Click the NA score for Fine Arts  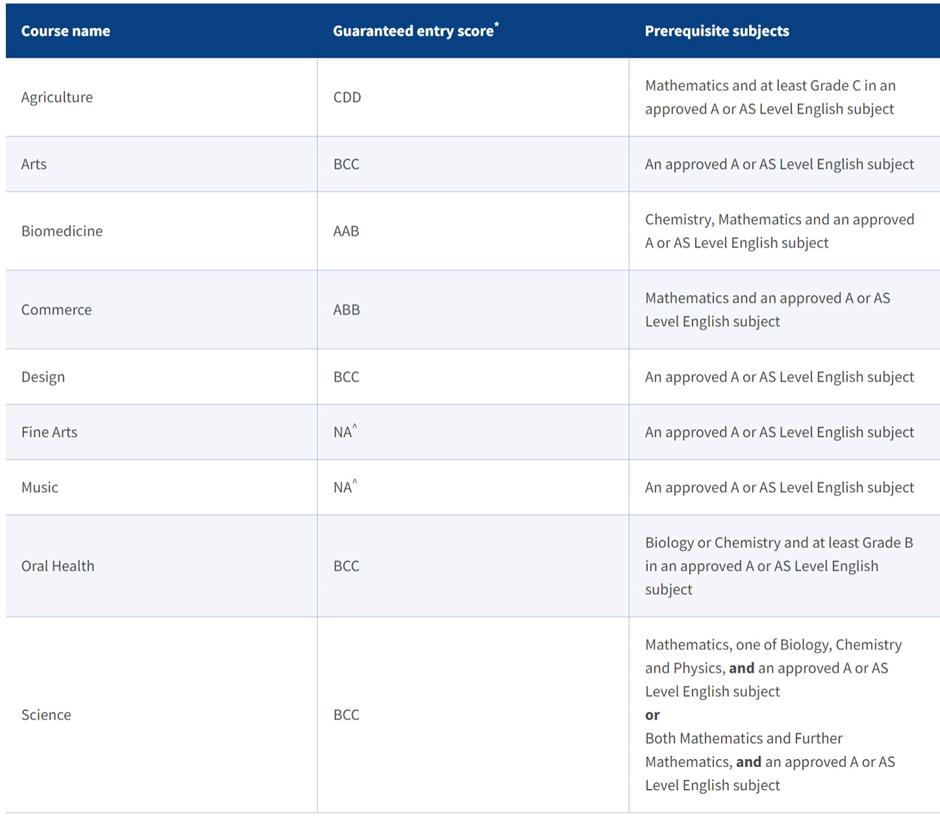[x=345, y=432]
